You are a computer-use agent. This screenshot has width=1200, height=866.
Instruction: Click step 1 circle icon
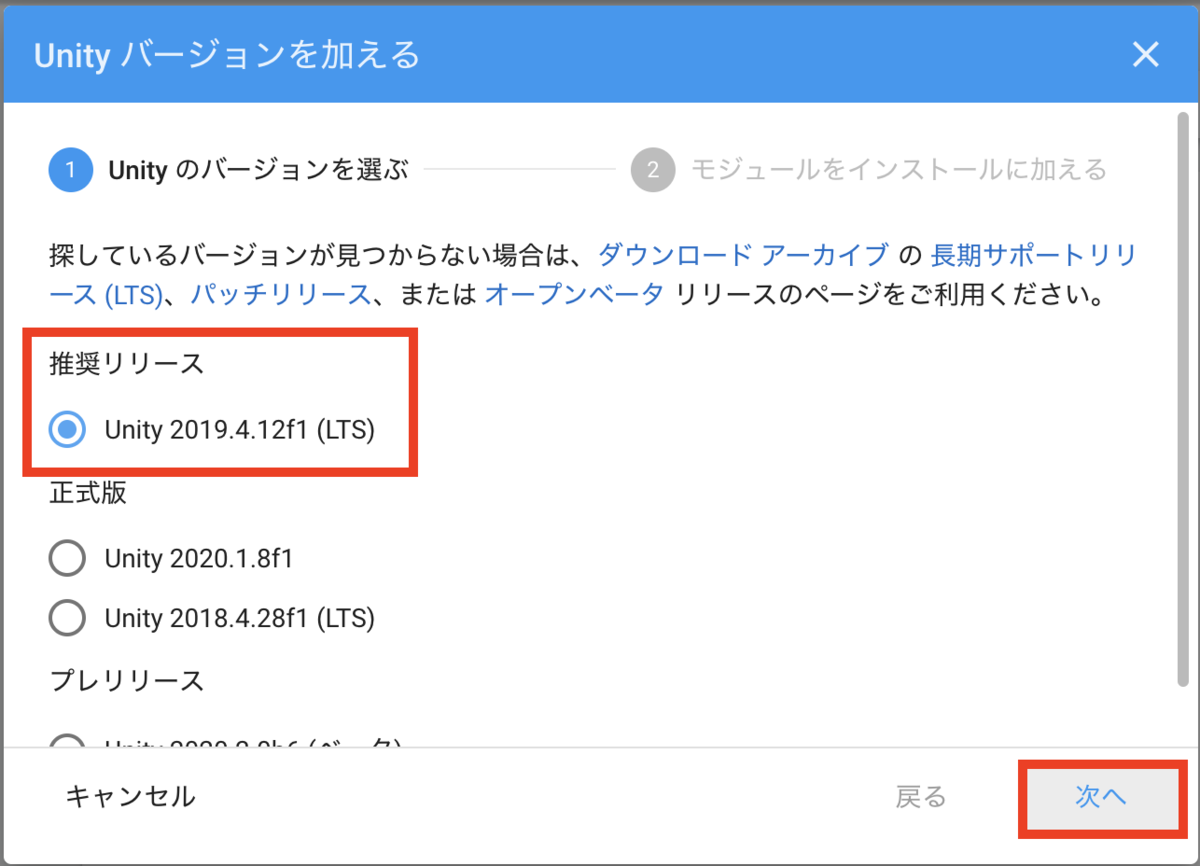click(x=70, y=170)
